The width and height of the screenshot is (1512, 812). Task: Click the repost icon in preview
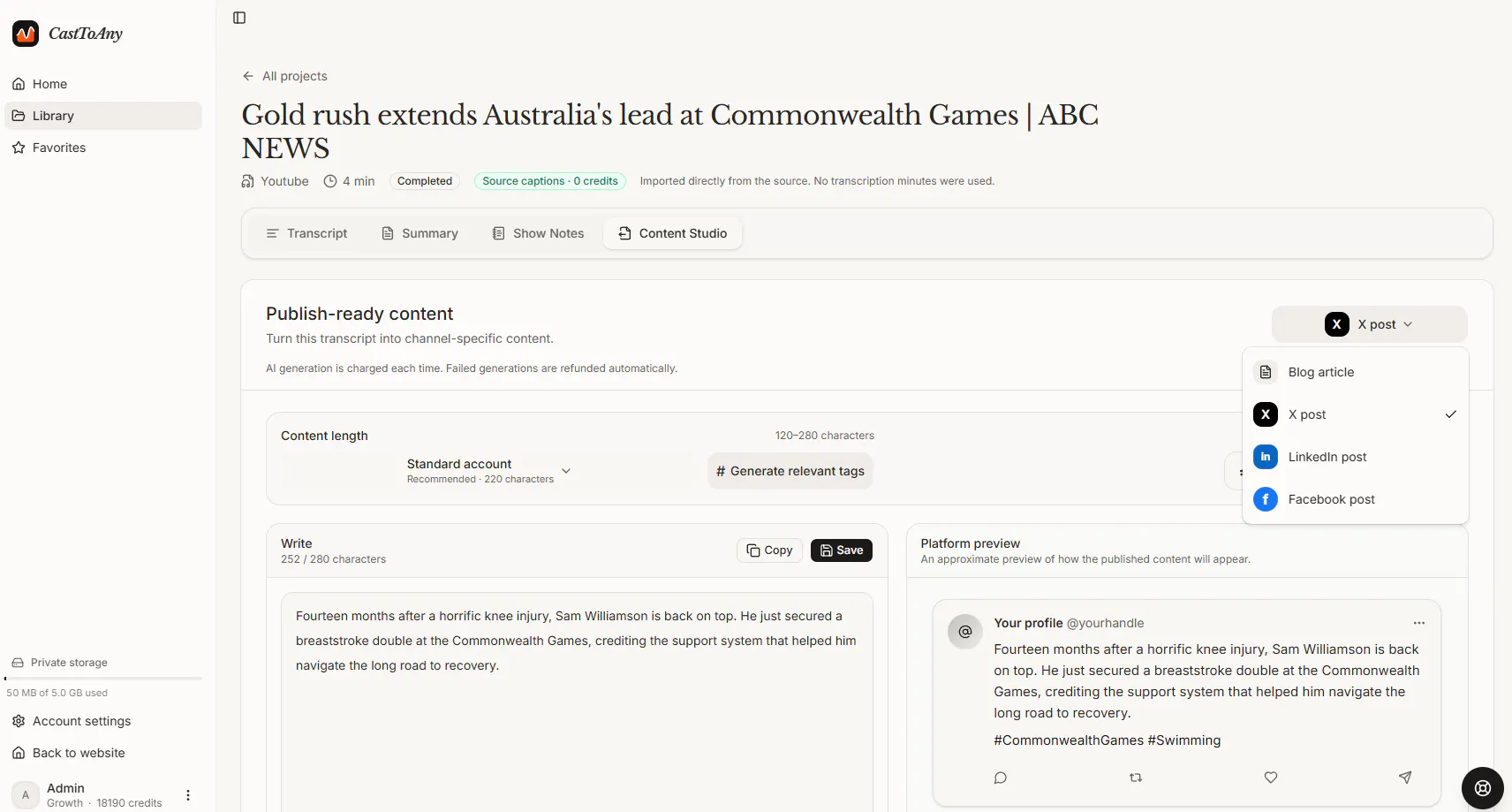[1136, 778]
